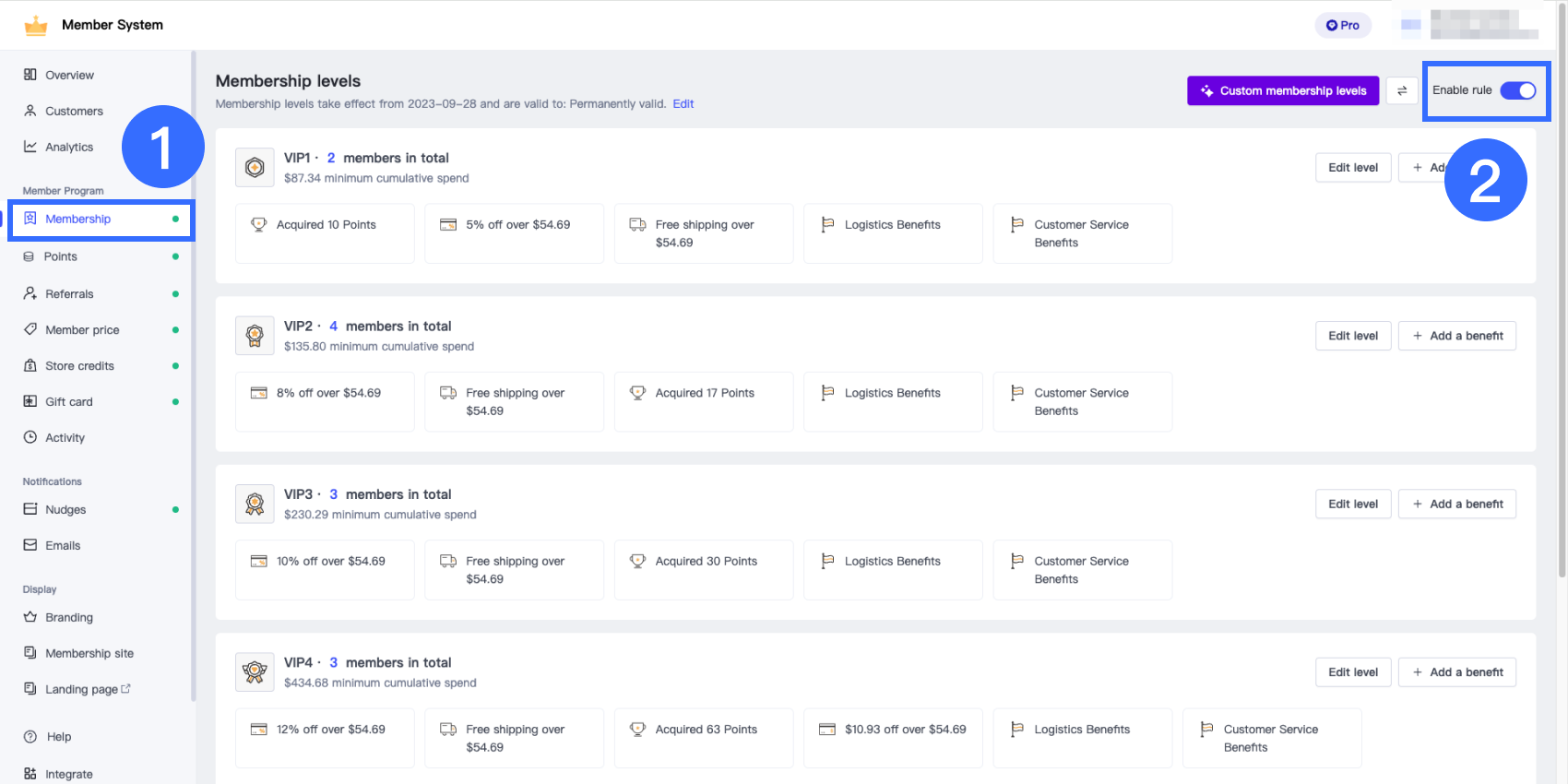Click the blurred user account area

(x=1470, y=25)
